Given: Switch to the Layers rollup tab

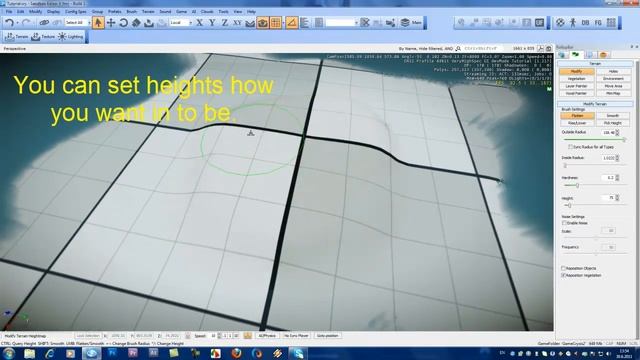Looking at the screenshot, I should [603, 54].
